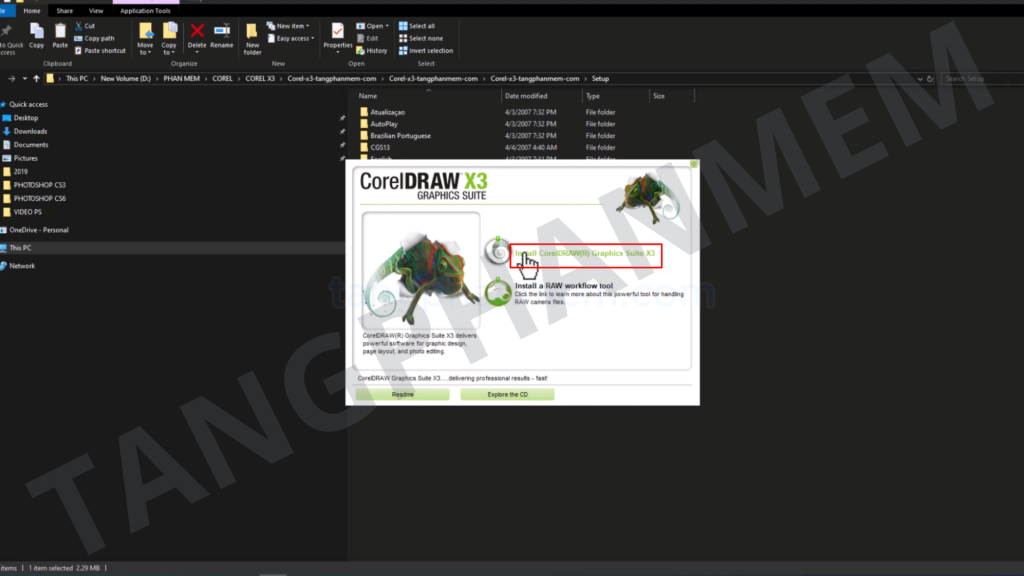Select This PC in the navigation pane
This screenshot has height=576, width=1024.
pos(20,248)
